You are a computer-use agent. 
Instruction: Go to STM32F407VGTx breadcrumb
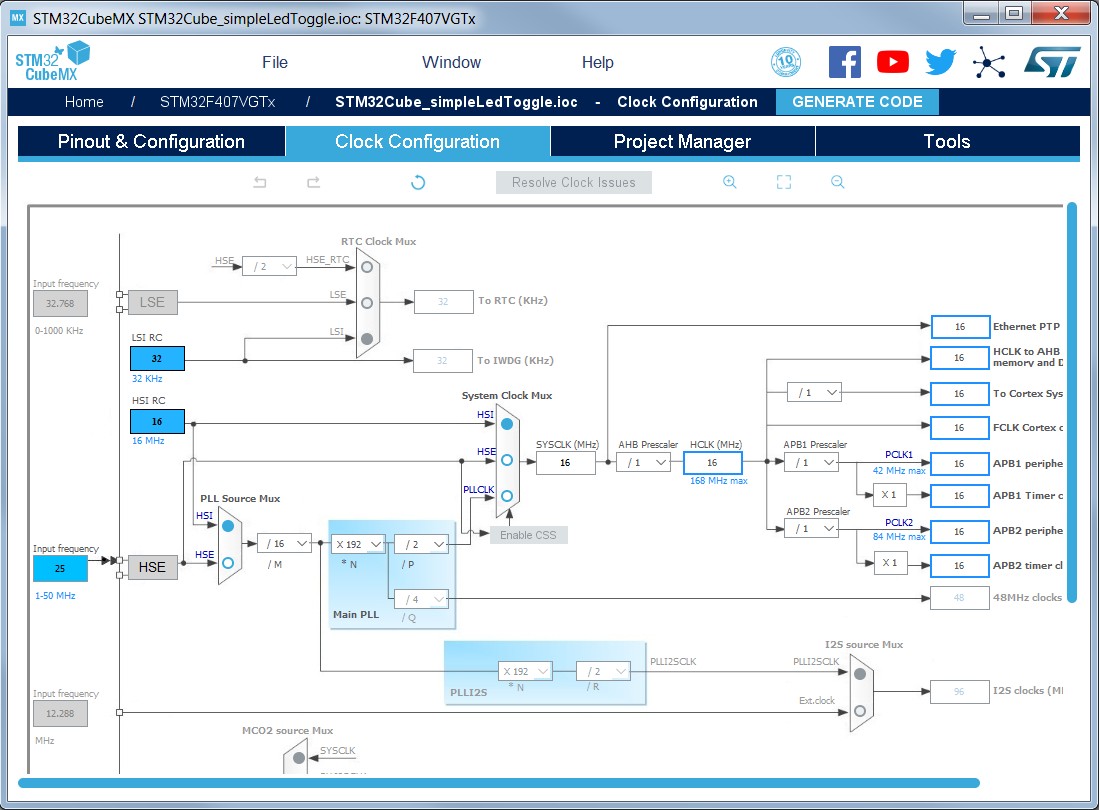(x=217, y=102)
